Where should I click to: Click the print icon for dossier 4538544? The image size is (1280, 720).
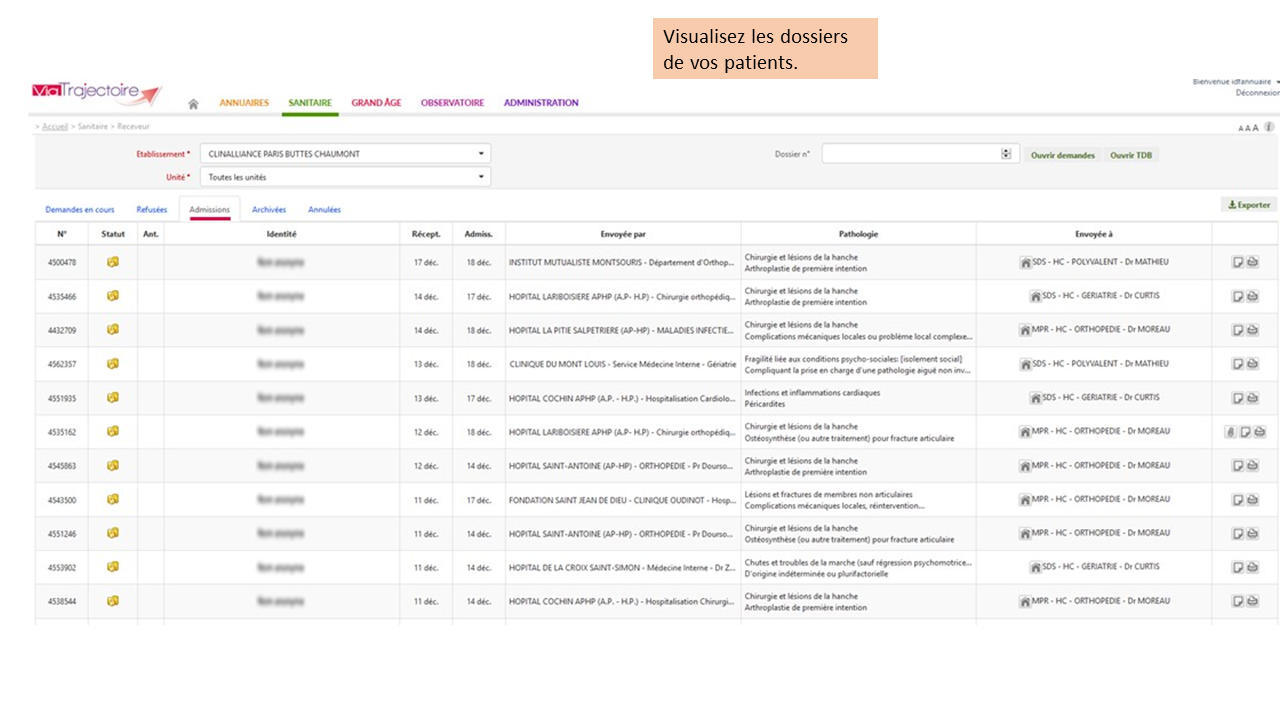(x=1252, y=602)
